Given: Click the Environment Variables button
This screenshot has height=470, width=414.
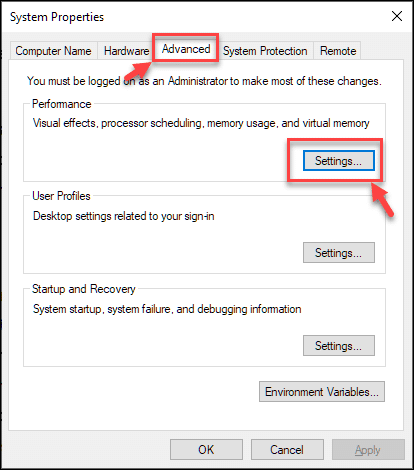Looking at the screenshot, I should click(322, 392).
